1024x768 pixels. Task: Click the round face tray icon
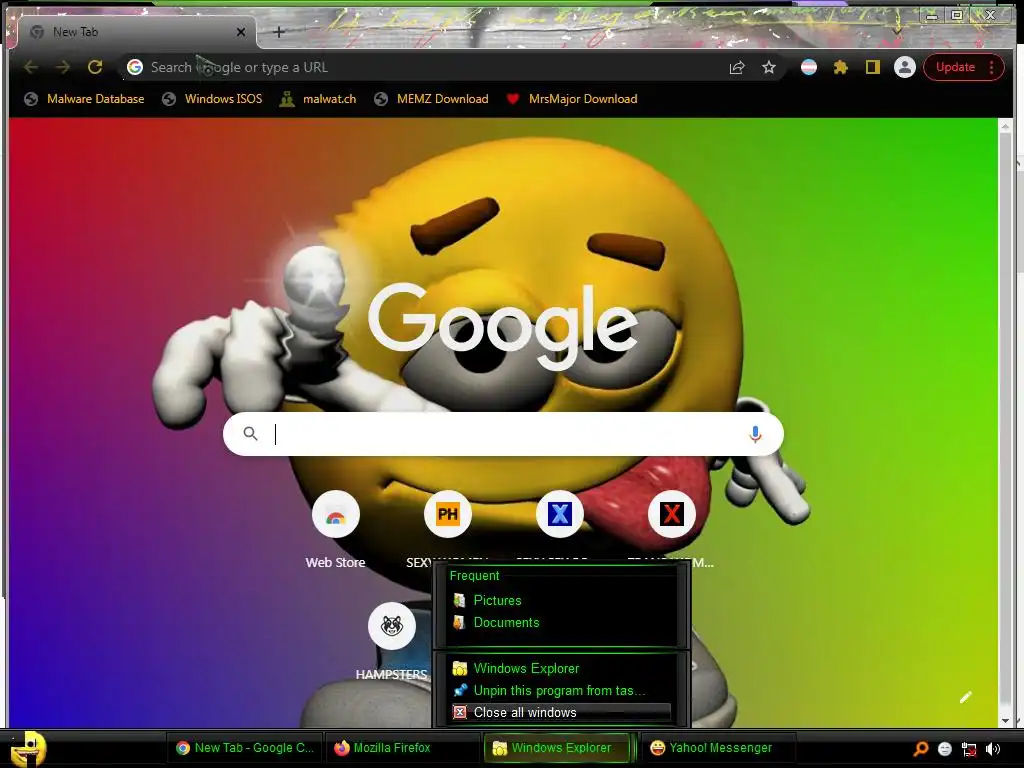coord(944,749)
